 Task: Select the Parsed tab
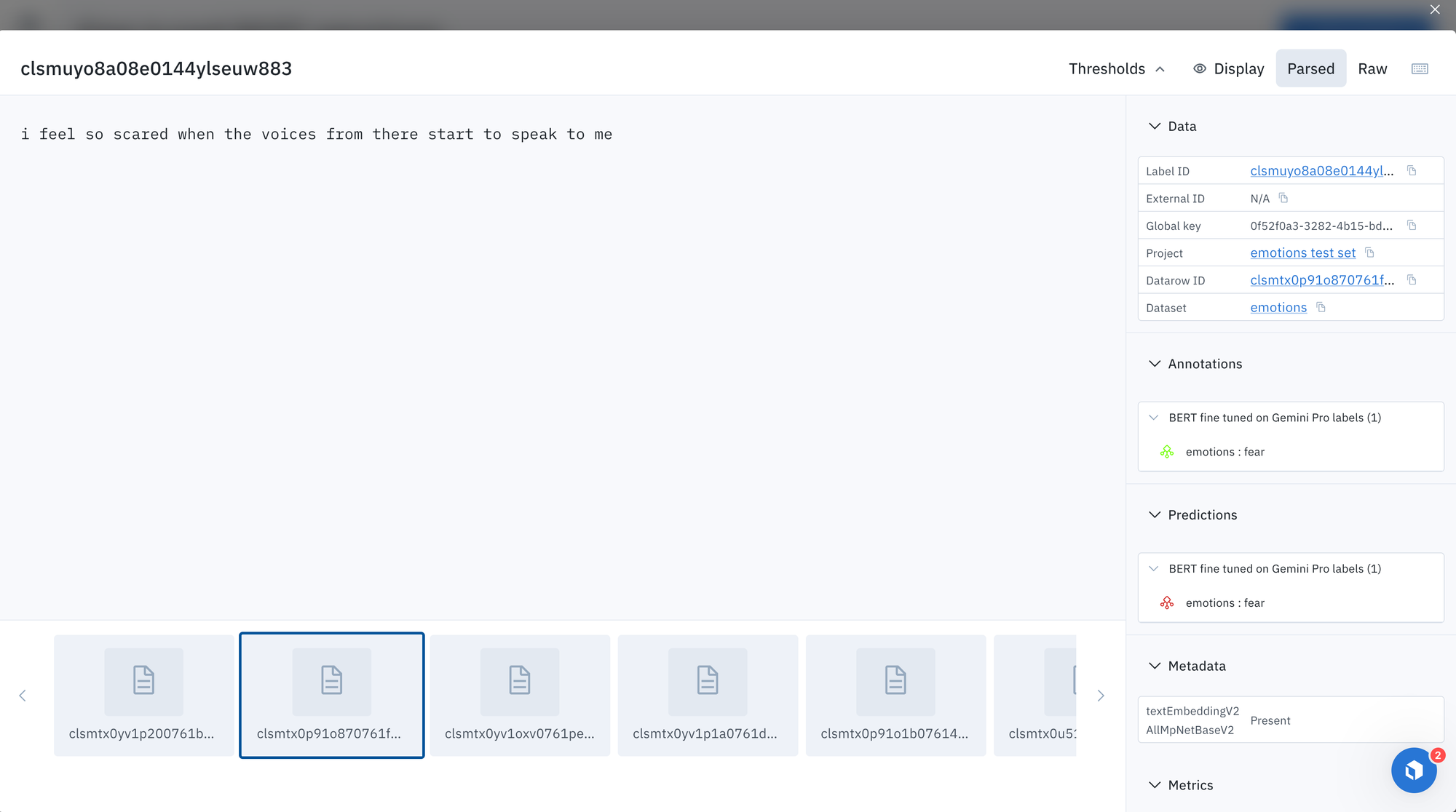tap(1310, 68)
